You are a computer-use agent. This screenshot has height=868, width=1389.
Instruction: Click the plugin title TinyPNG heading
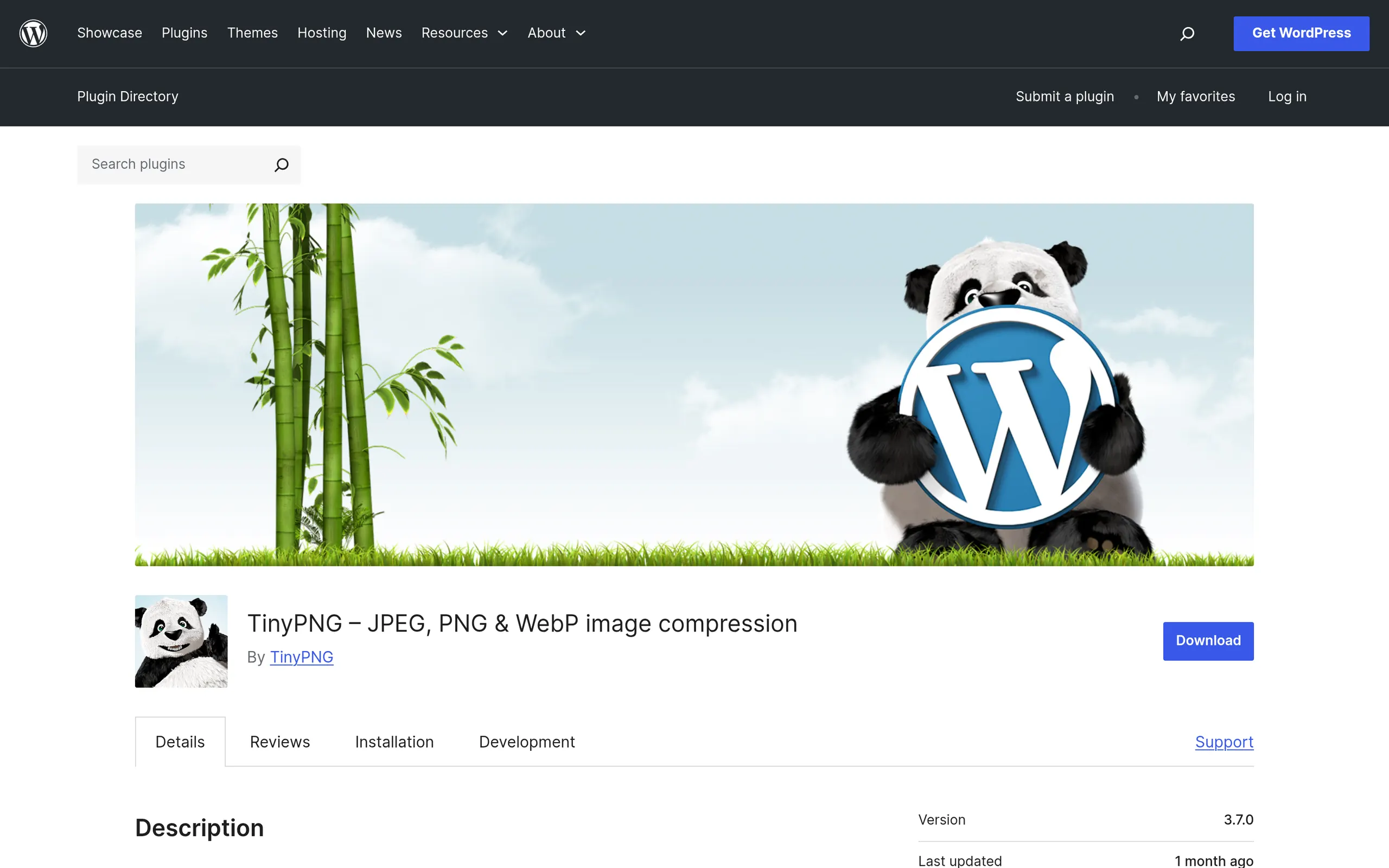[x=522, y=623]
